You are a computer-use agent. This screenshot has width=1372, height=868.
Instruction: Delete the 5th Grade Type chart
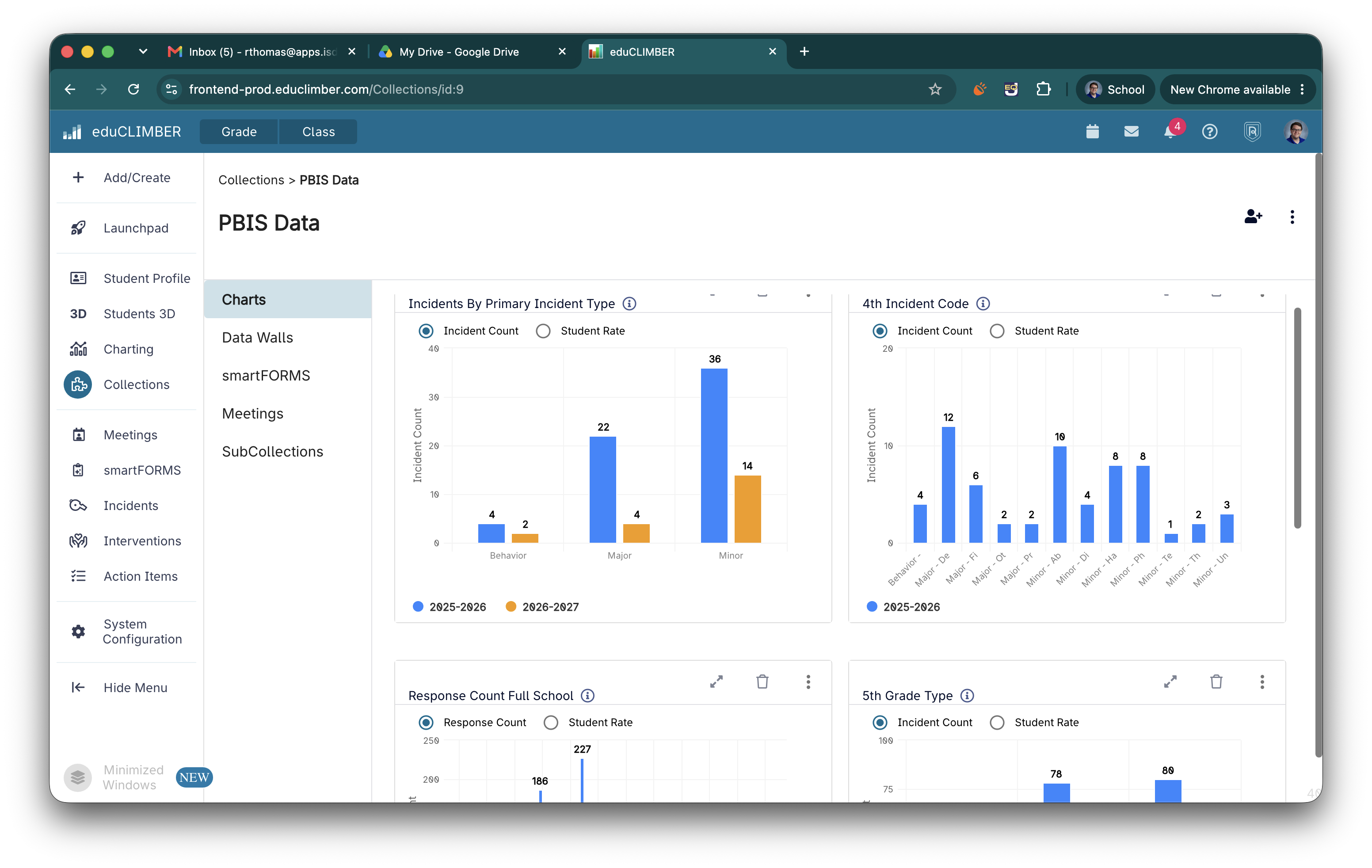click(1216, 682)
